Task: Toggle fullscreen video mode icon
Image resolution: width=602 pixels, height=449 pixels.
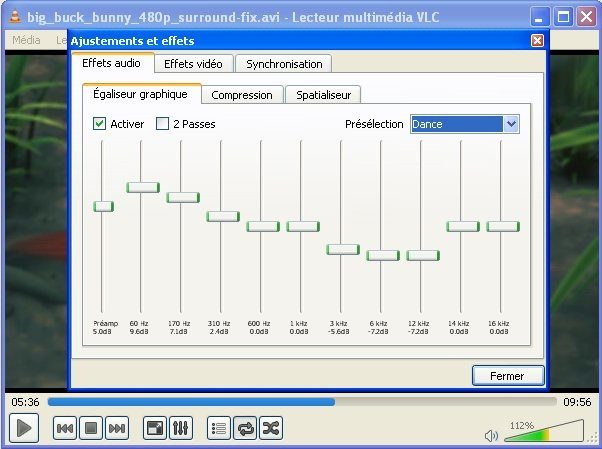Action: click(x=155, y=428)
